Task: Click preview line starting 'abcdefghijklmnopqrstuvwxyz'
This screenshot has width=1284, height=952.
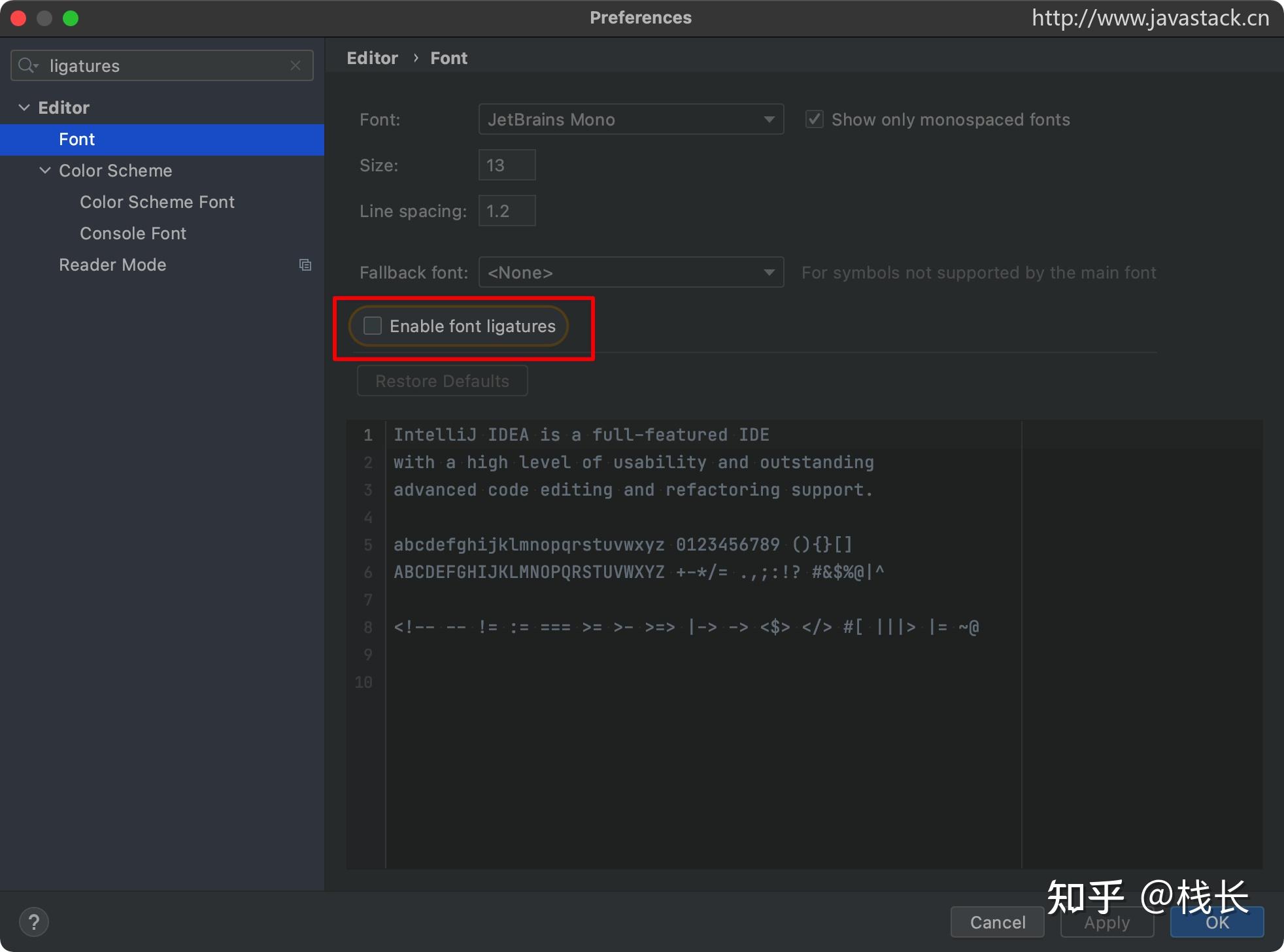Action: point(623,545)
